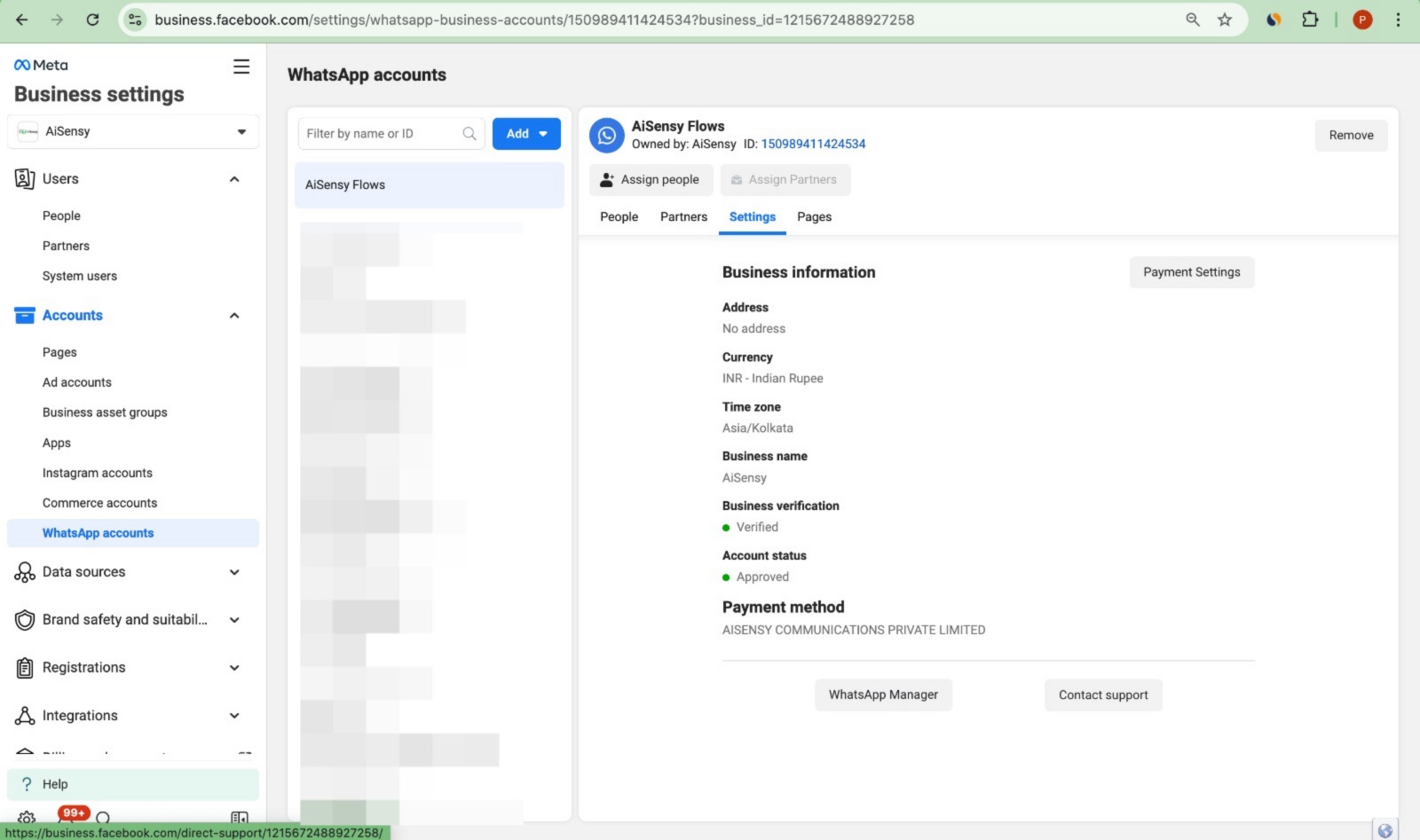Image resolution: width=1420 pixels, height=840 pixels.
Task: Expand the Data sources section chevron
Action: 234,572
